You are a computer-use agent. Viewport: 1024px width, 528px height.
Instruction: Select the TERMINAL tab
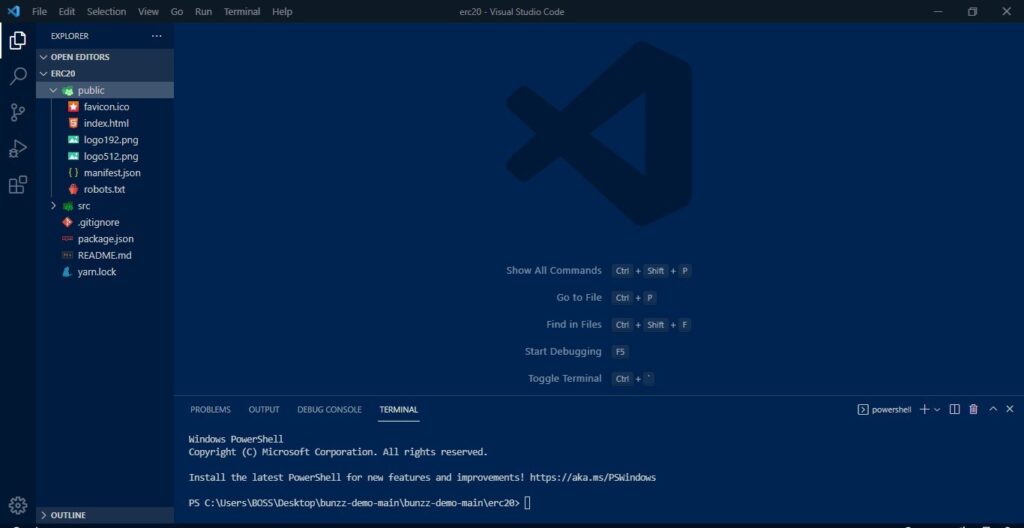[x=398, y=410]
